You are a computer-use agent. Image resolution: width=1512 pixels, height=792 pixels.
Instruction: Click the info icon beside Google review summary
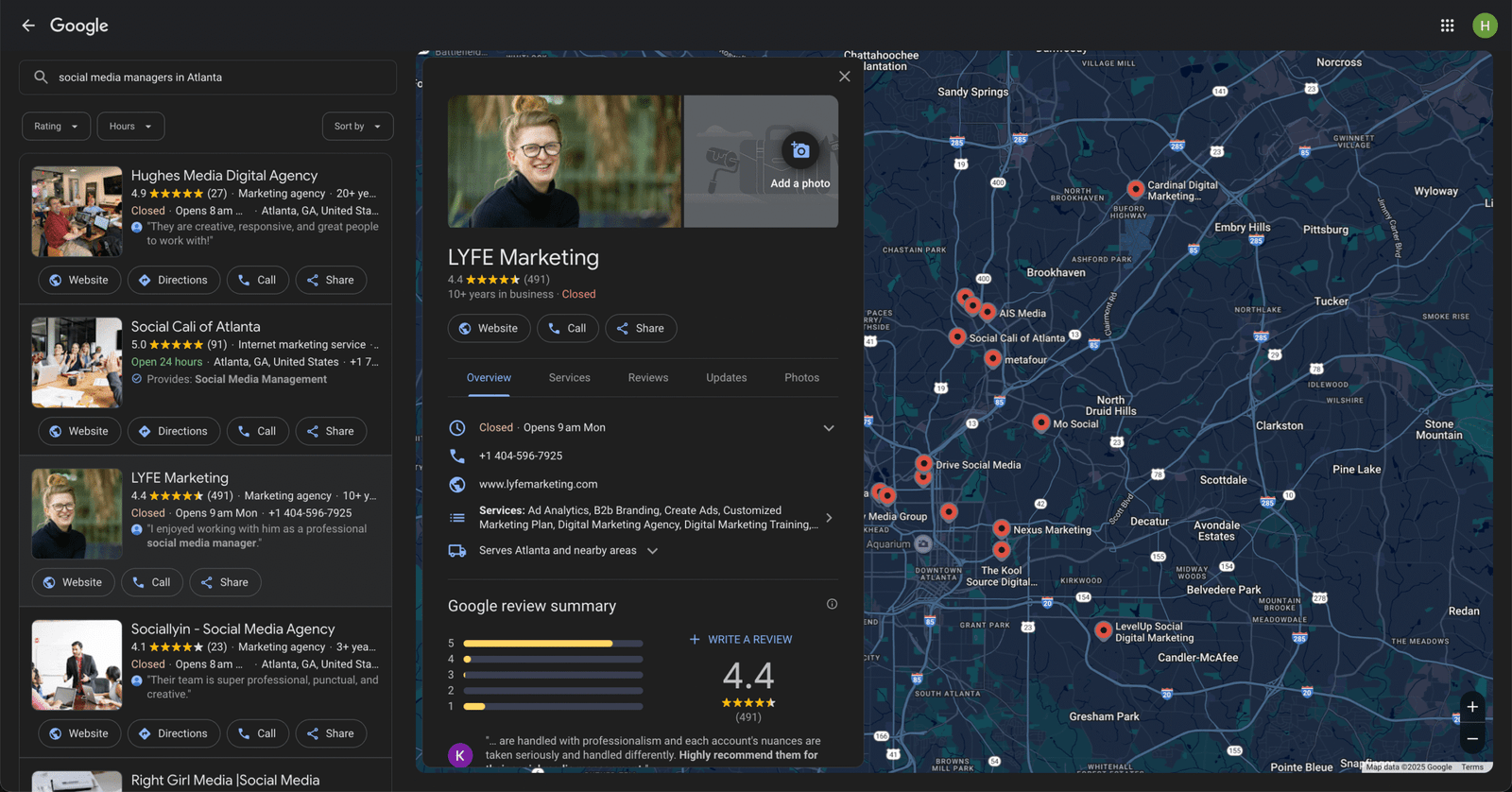pyautogui.click(x=832, y=604)
